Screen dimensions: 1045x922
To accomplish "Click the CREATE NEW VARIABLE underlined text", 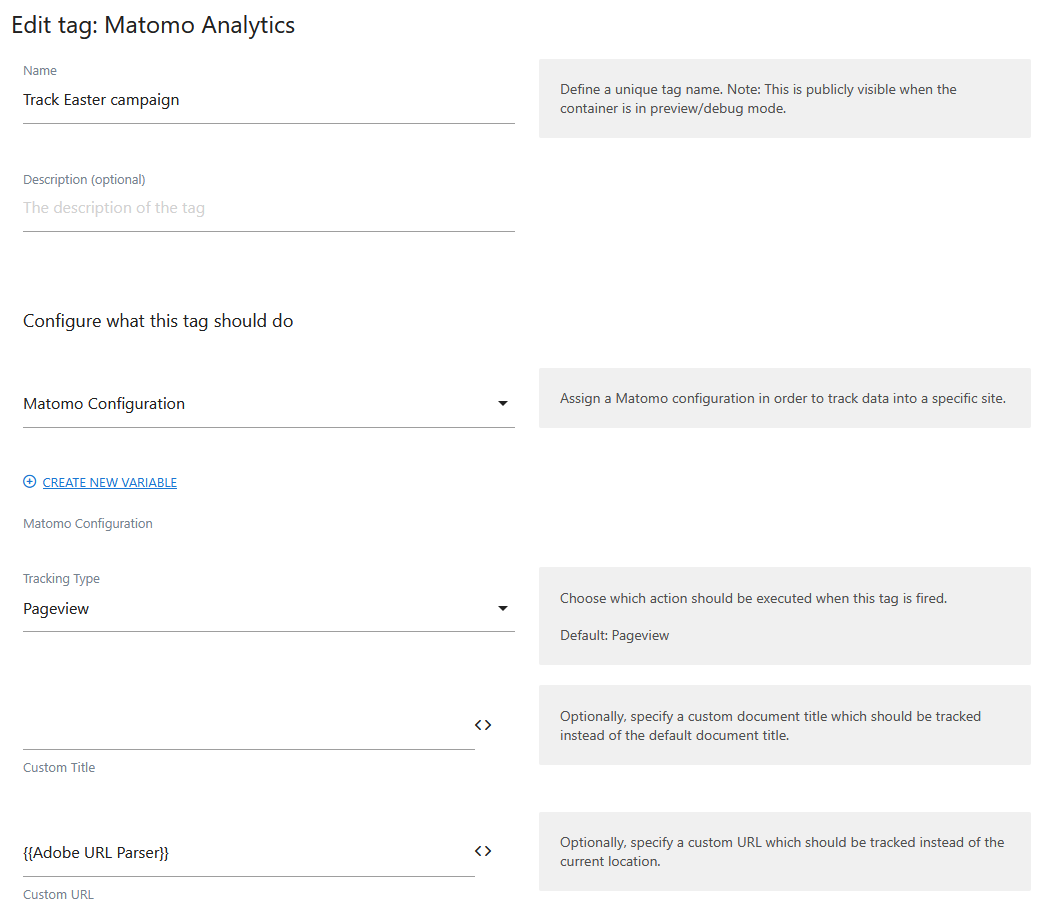I will tap(109, 481).
